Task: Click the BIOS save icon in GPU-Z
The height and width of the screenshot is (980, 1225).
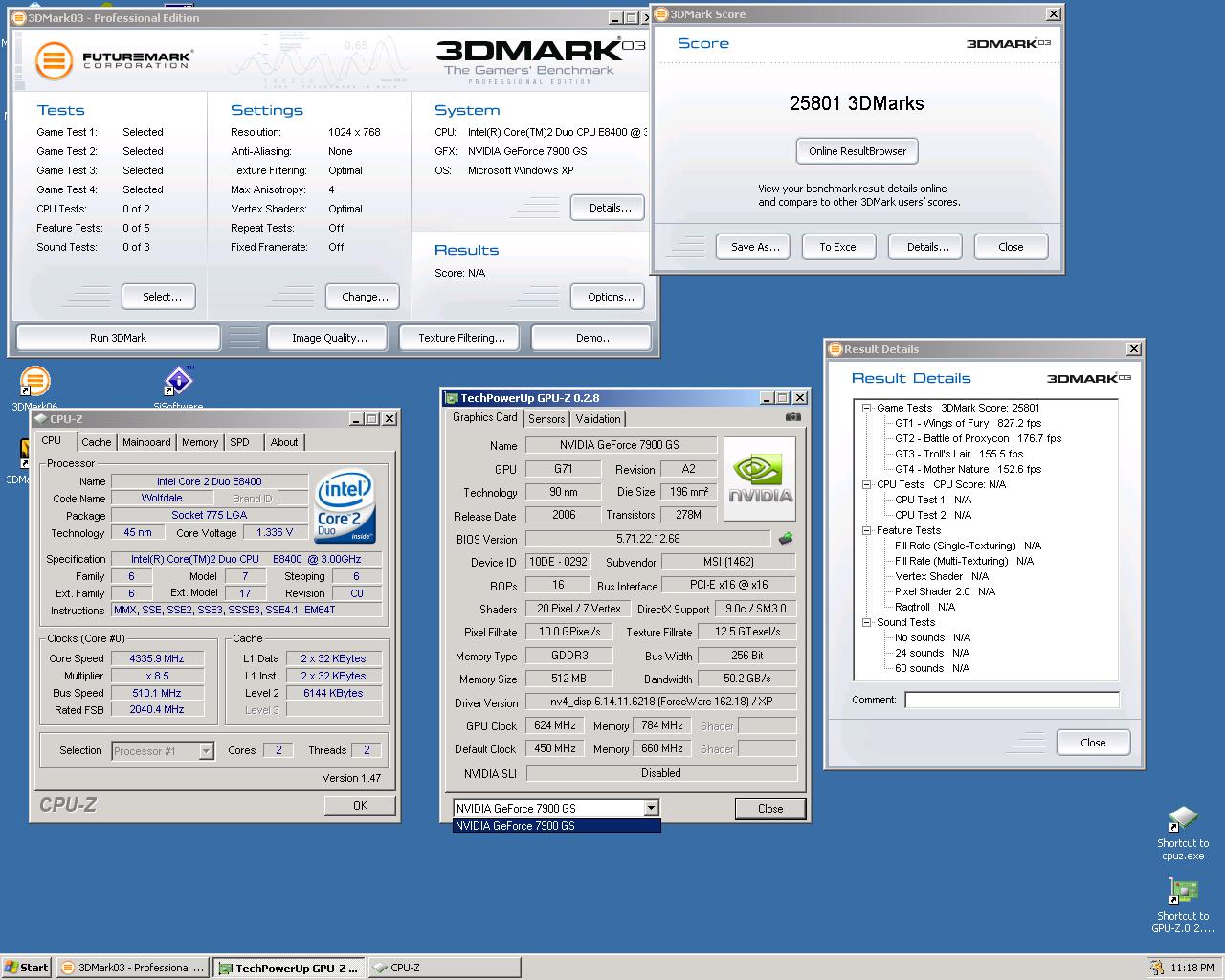Action: point(786,539)
